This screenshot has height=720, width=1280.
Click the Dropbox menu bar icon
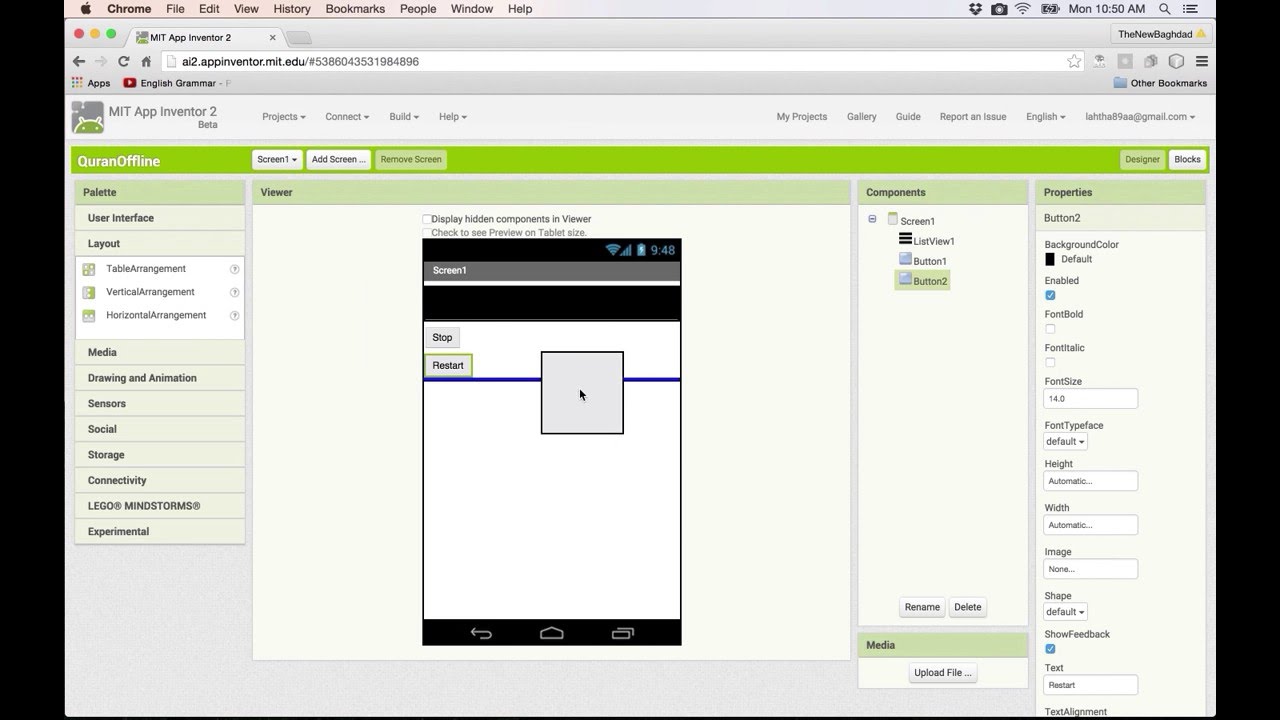pos(976,9)
